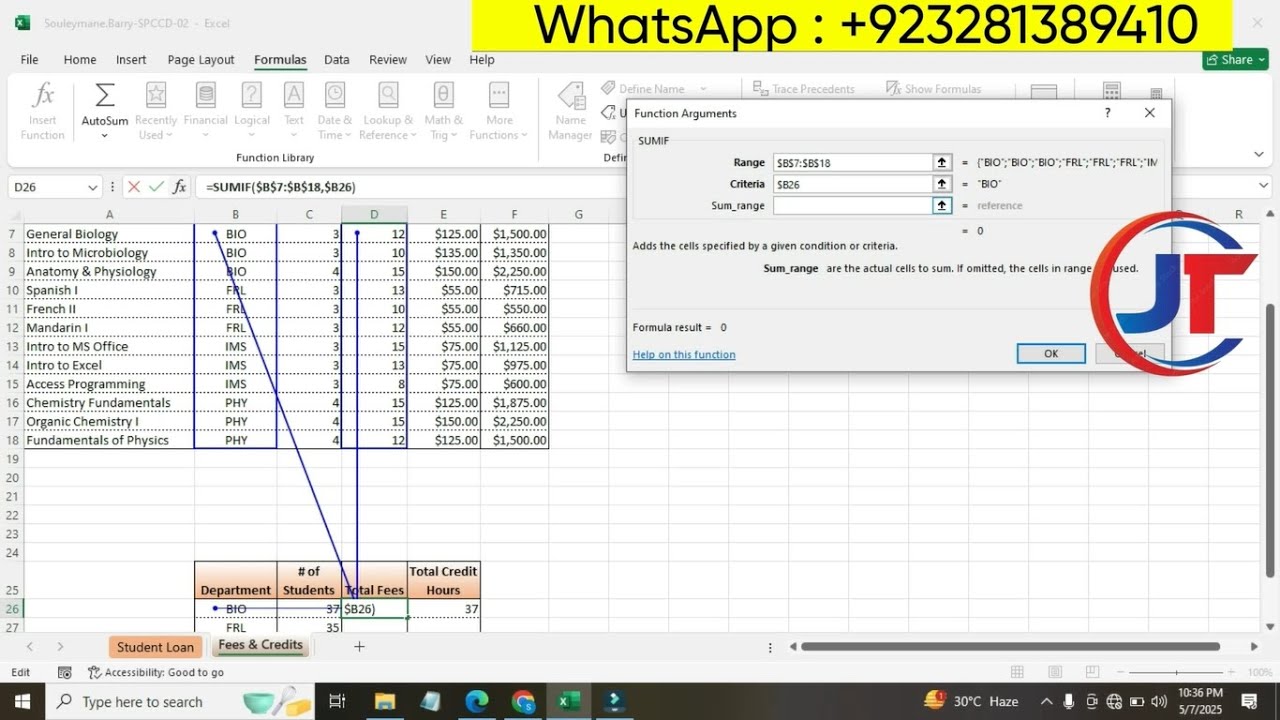The image size is (1280, 720).
Task: Open Windows Start menu
Action: [22, 701]
